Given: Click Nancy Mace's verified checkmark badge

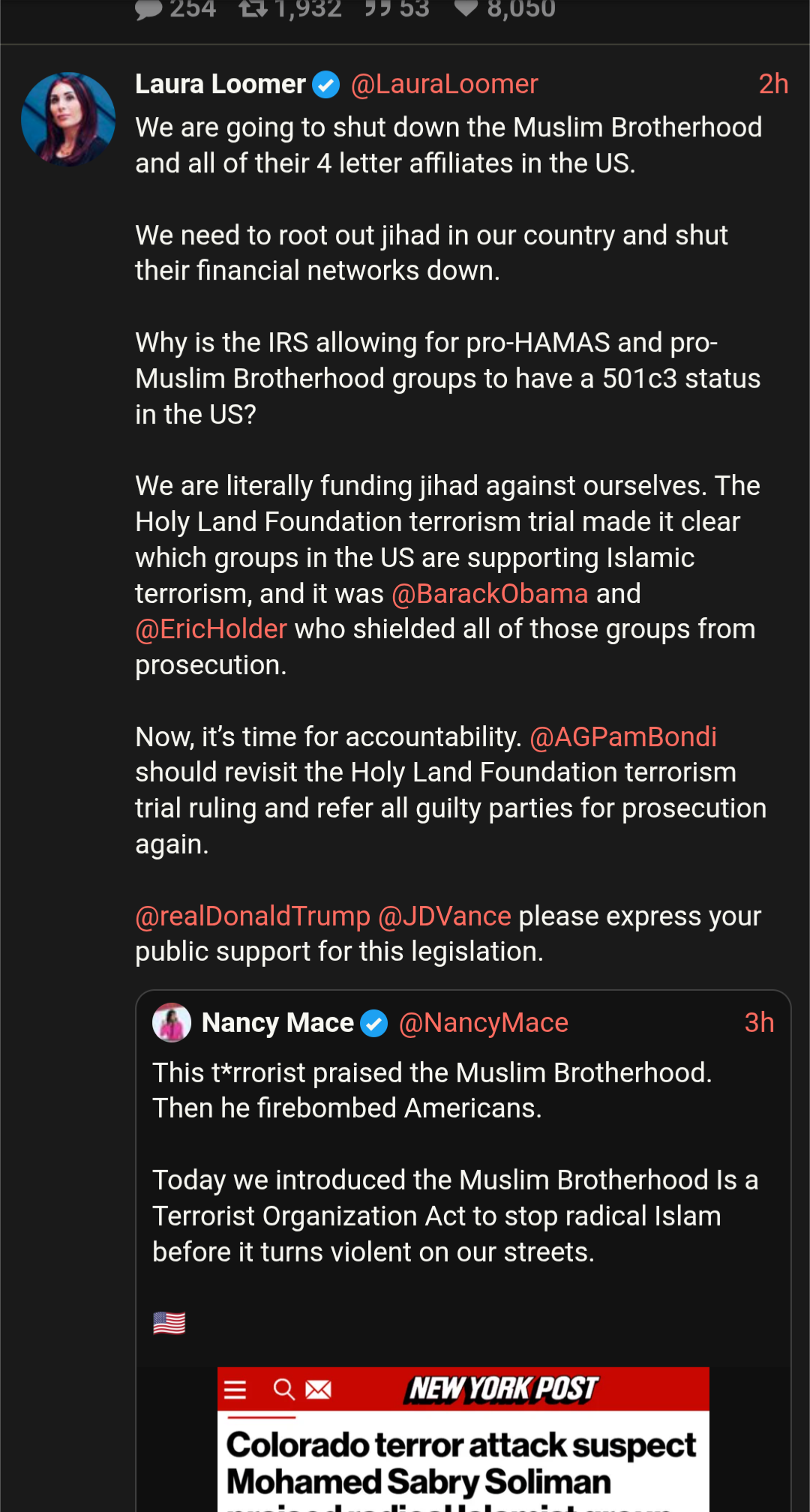Looking at the screenshot, I should click(x=373, y=1023).
